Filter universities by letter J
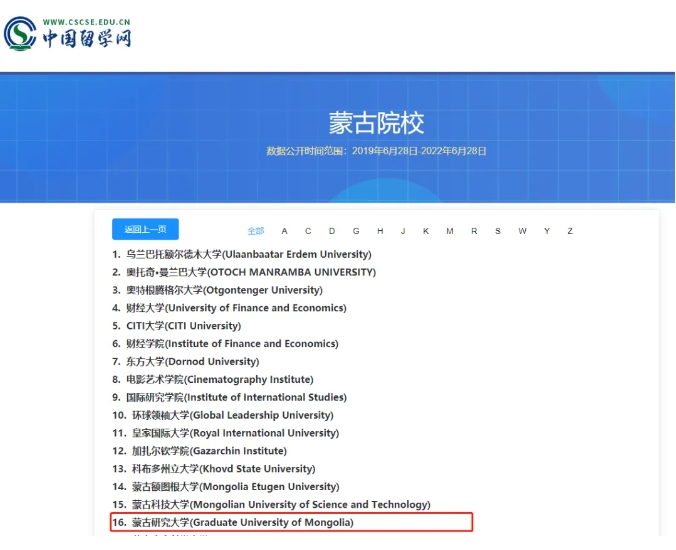 pyautogui.click(x=403, y=231)
